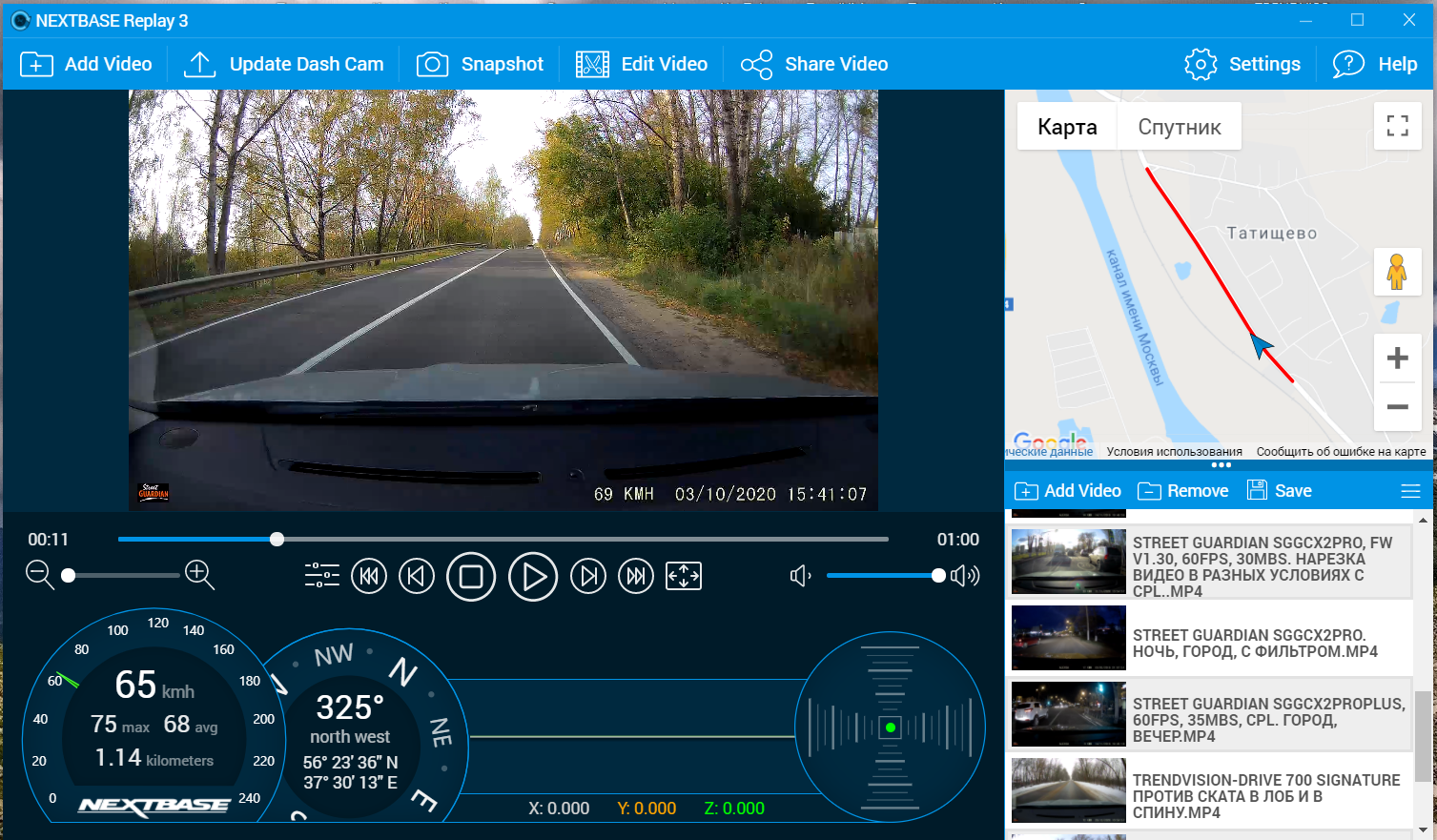1437x840 pixels.
Task: Stop video playback
Action: coord(471,576)
